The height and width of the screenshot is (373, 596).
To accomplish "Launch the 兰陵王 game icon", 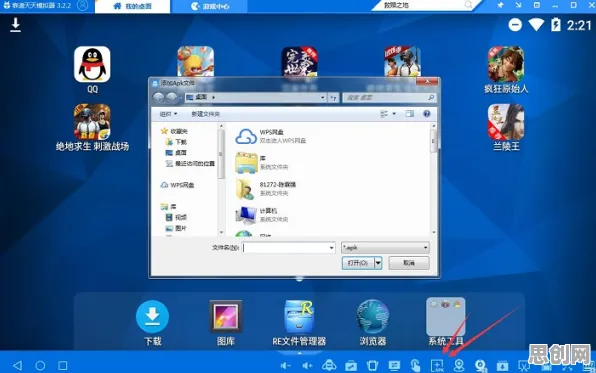I will pos(506,122).
